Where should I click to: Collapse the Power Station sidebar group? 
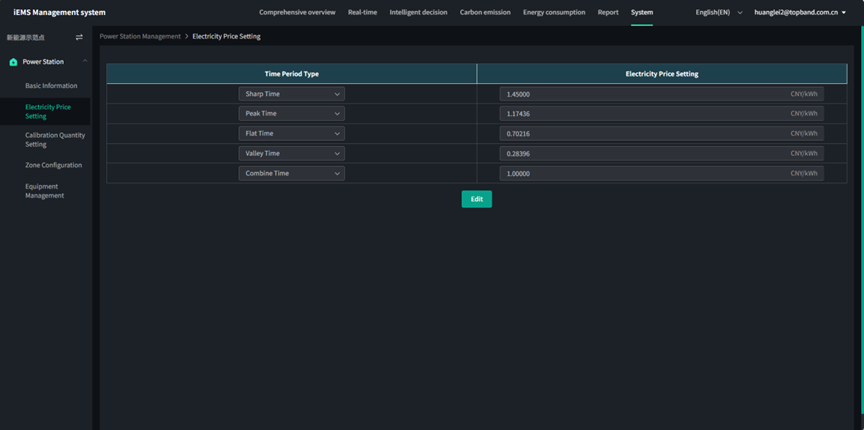(x=85, y=62)
